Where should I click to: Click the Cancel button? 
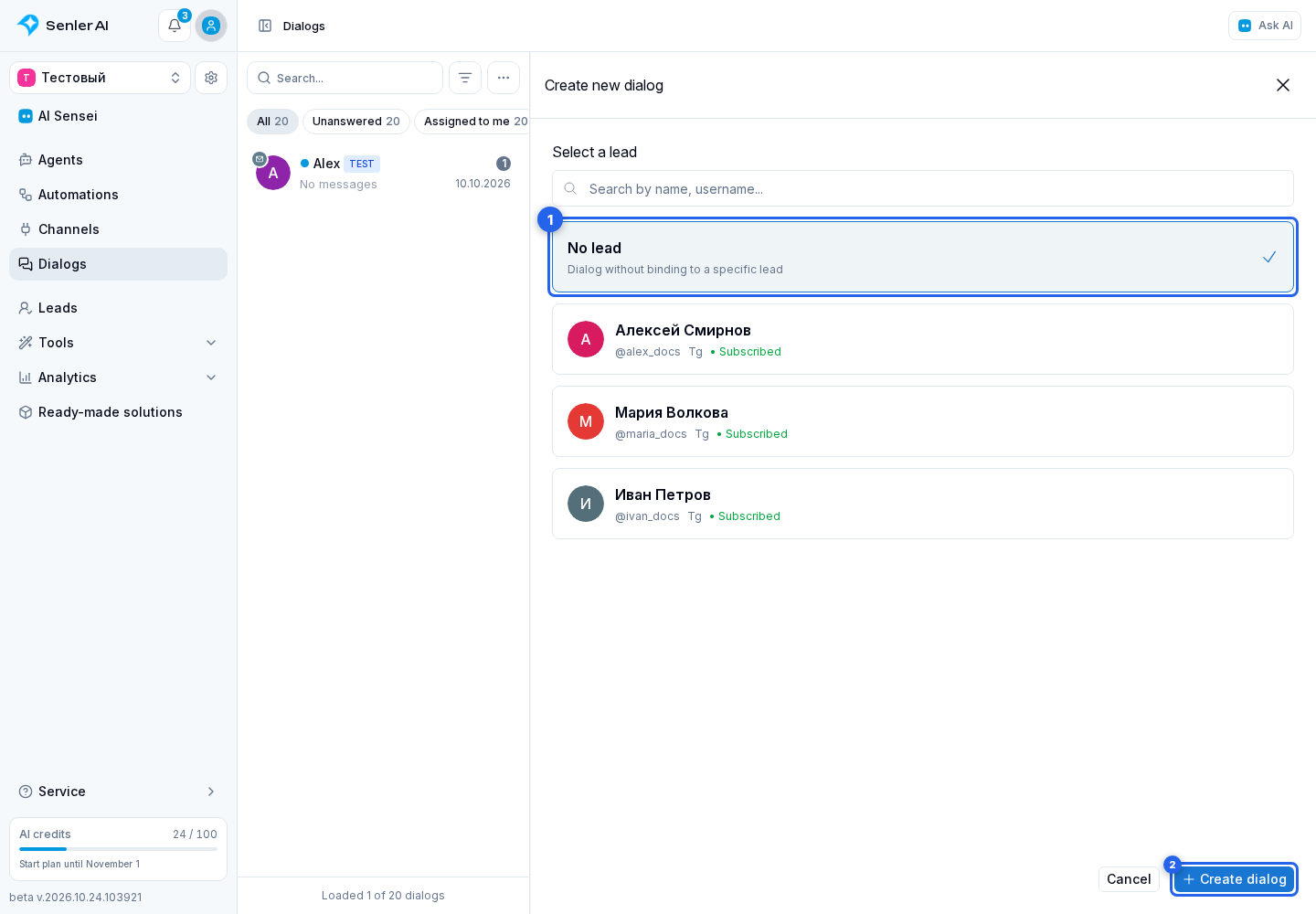coord(1129,879)
